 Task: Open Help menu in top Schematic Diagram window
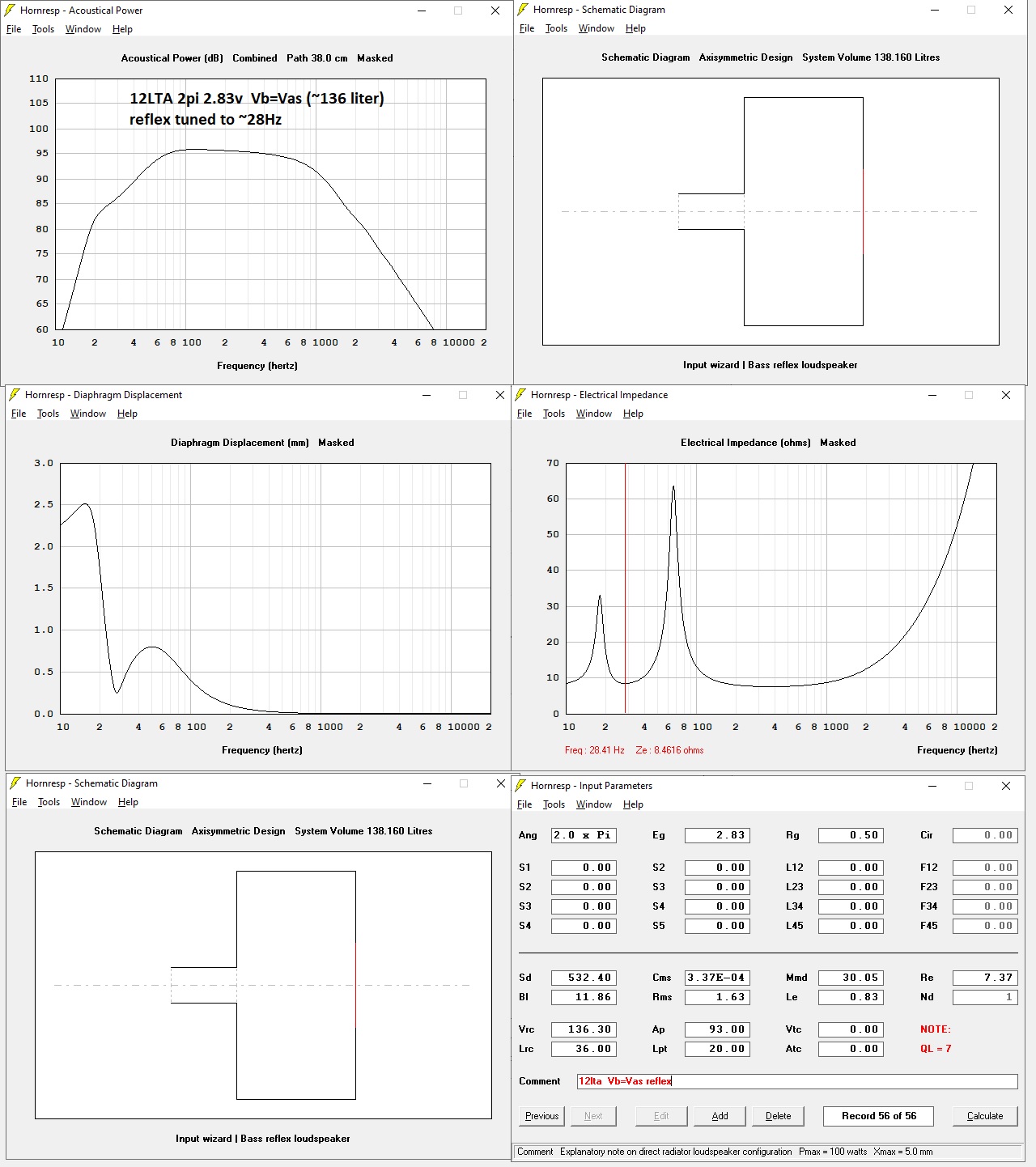[x=635, y=28]
